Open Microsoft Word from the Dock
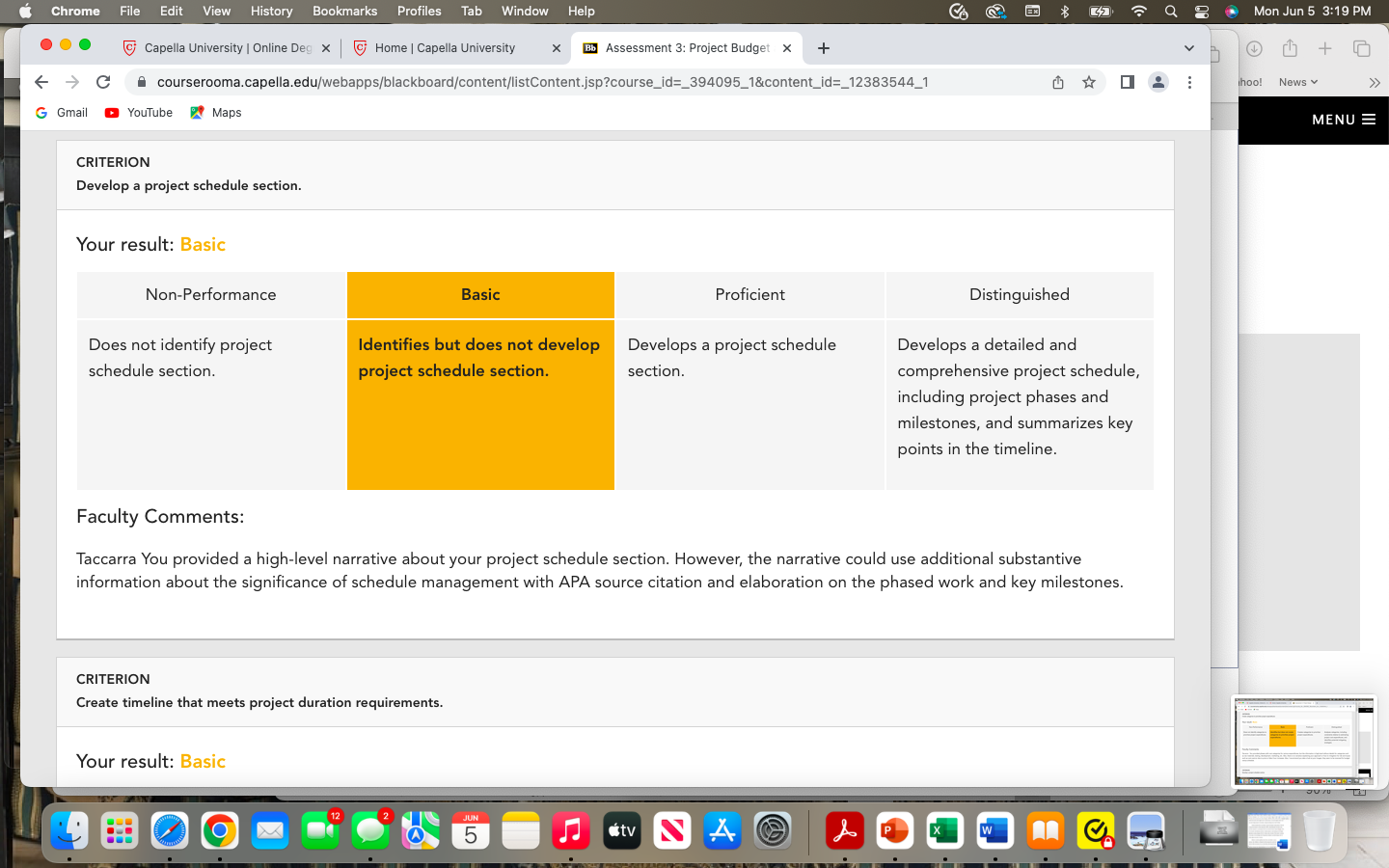Image resolution: width=1389 pixels, height=868 pixels. coord(995,830)
